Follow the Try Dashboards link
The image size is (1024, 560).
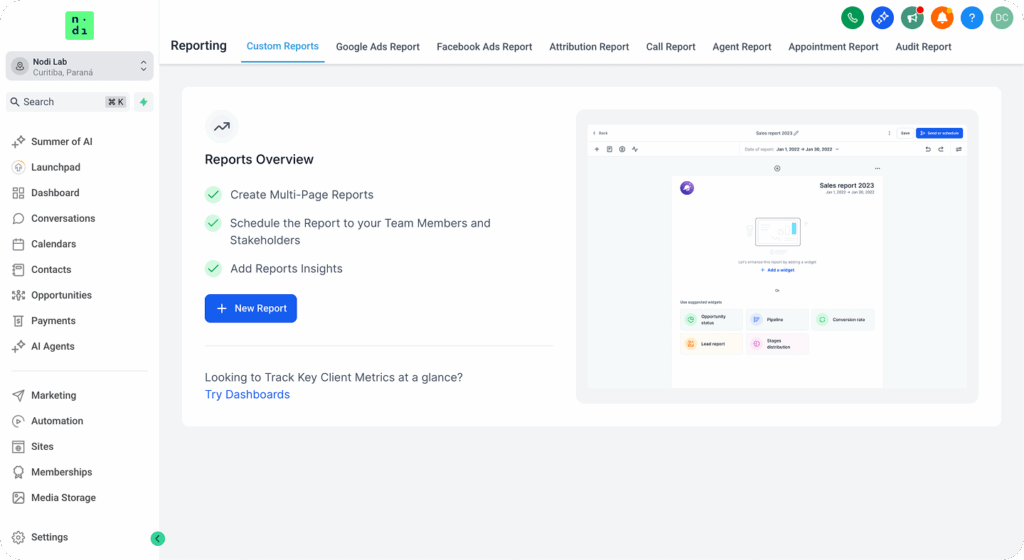click(x=247, y=395)
